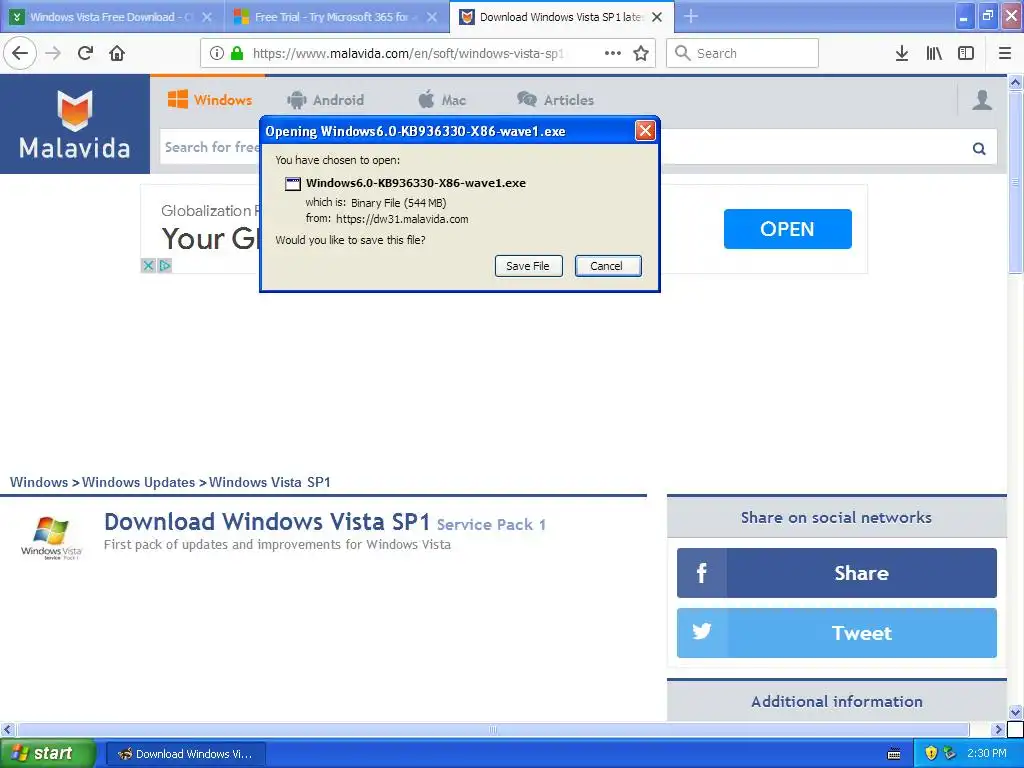Screen dimensions: 1024x768
Task: Open a new tab with plus icon
Action: pyautogui.click(x=691, y=16)
